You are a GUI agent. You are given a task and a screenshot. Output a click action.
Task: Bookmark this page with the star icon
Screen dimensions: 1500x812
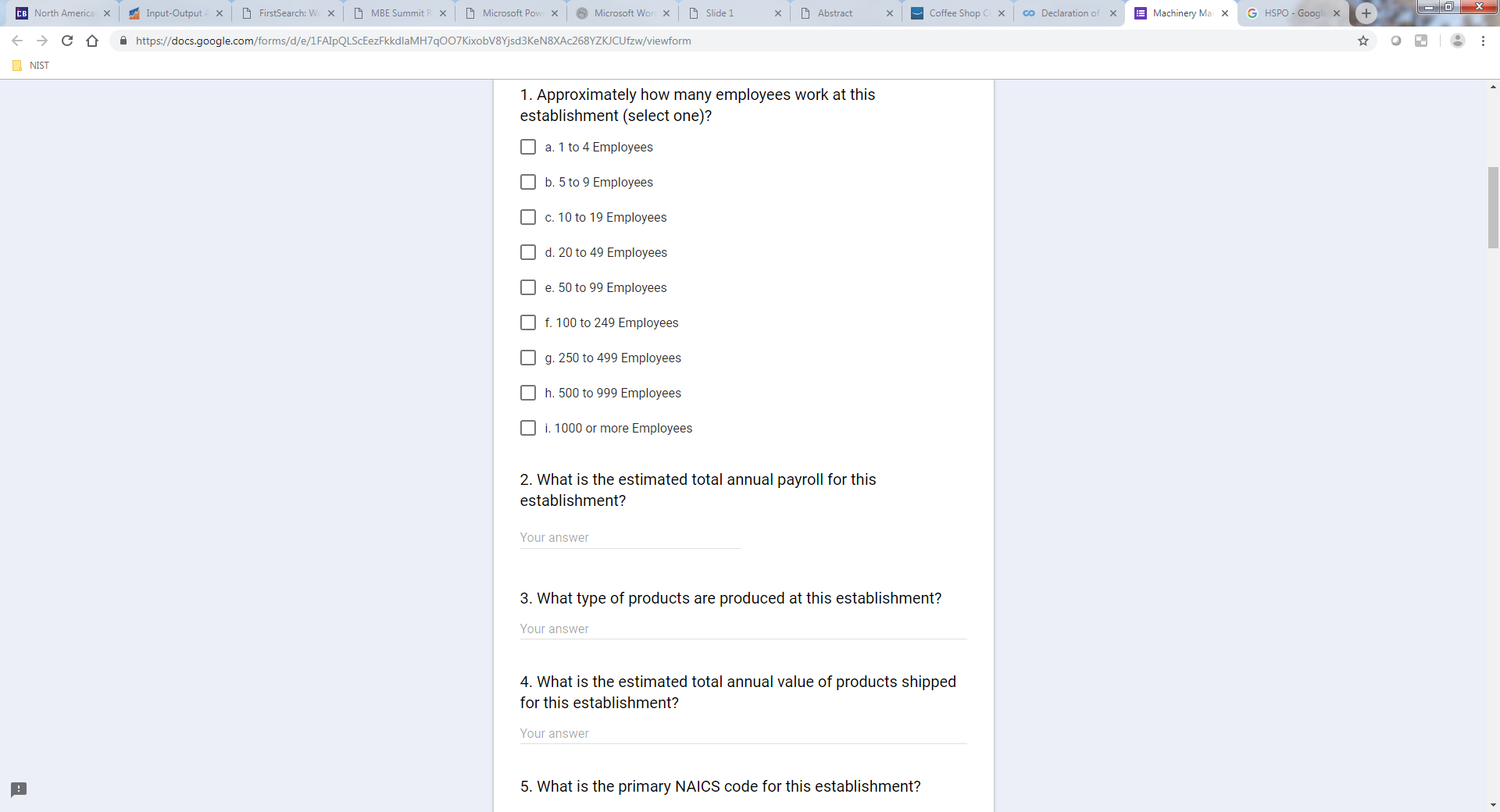coord(1363,41)
